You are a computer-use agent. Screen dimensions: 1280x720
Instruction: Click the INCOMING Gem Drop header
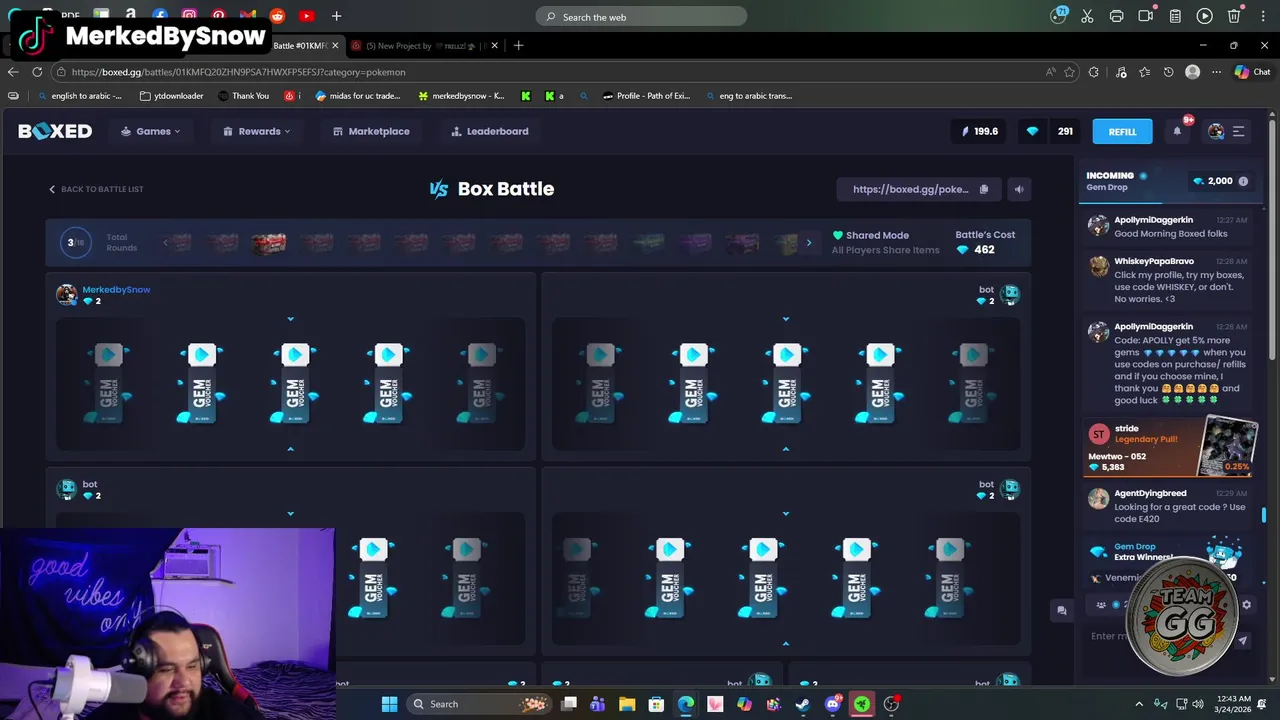[1111, 181]
